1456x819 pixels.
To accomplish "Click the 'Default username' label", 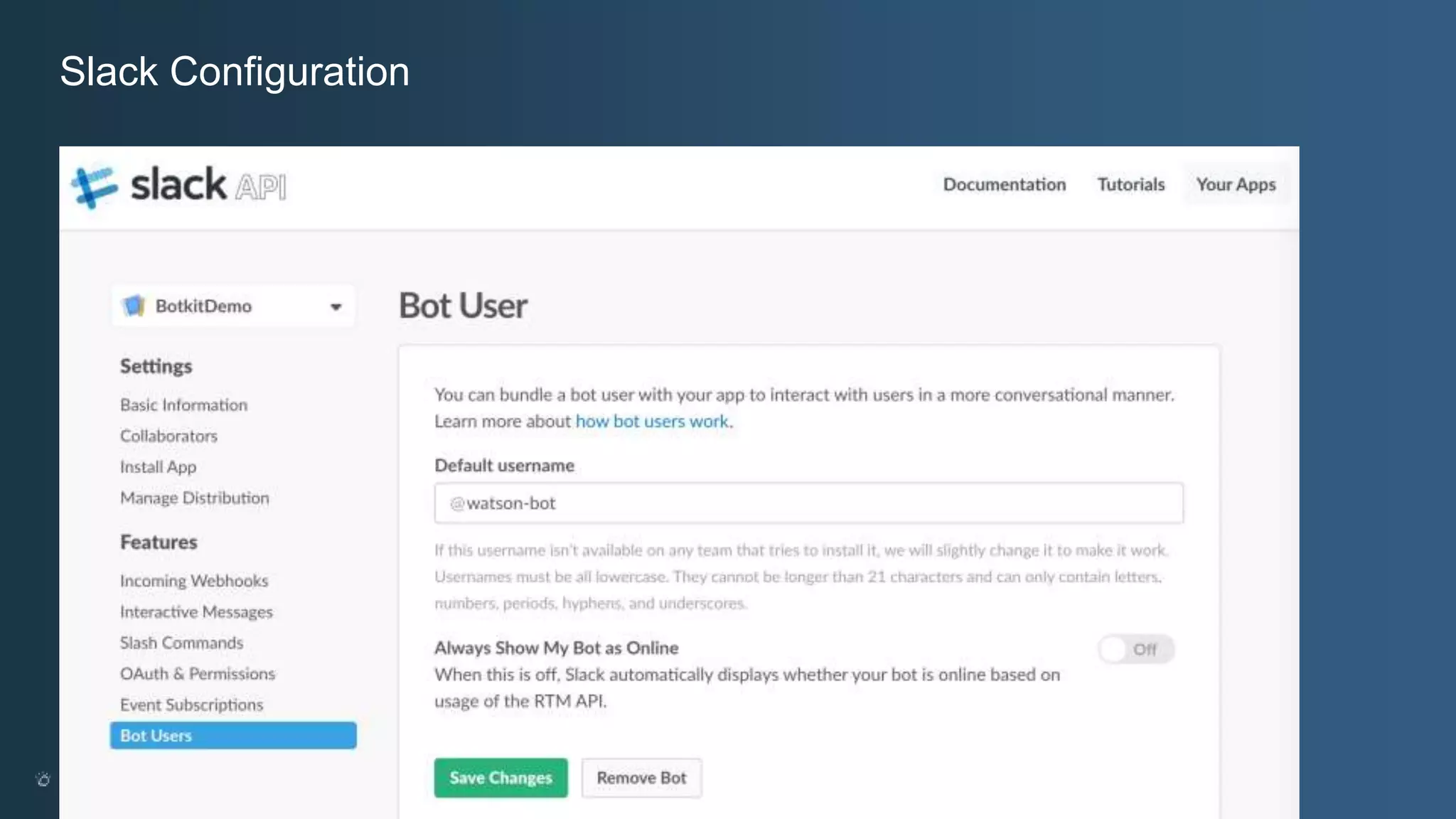I will pyautogui.click(x=505, y=466).
